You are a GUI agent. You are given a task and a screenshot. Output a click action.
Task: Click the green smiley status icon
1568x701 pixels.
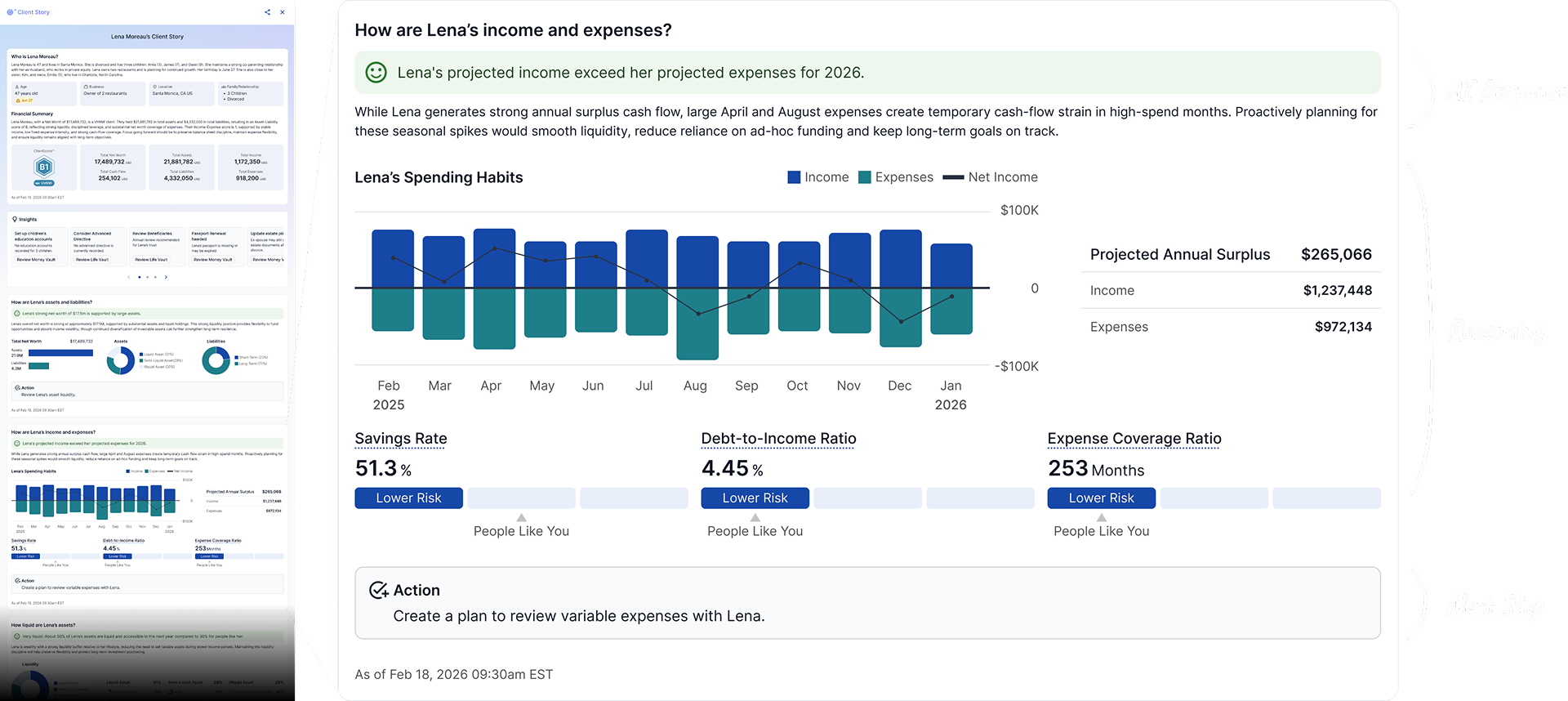pos(376,73)
